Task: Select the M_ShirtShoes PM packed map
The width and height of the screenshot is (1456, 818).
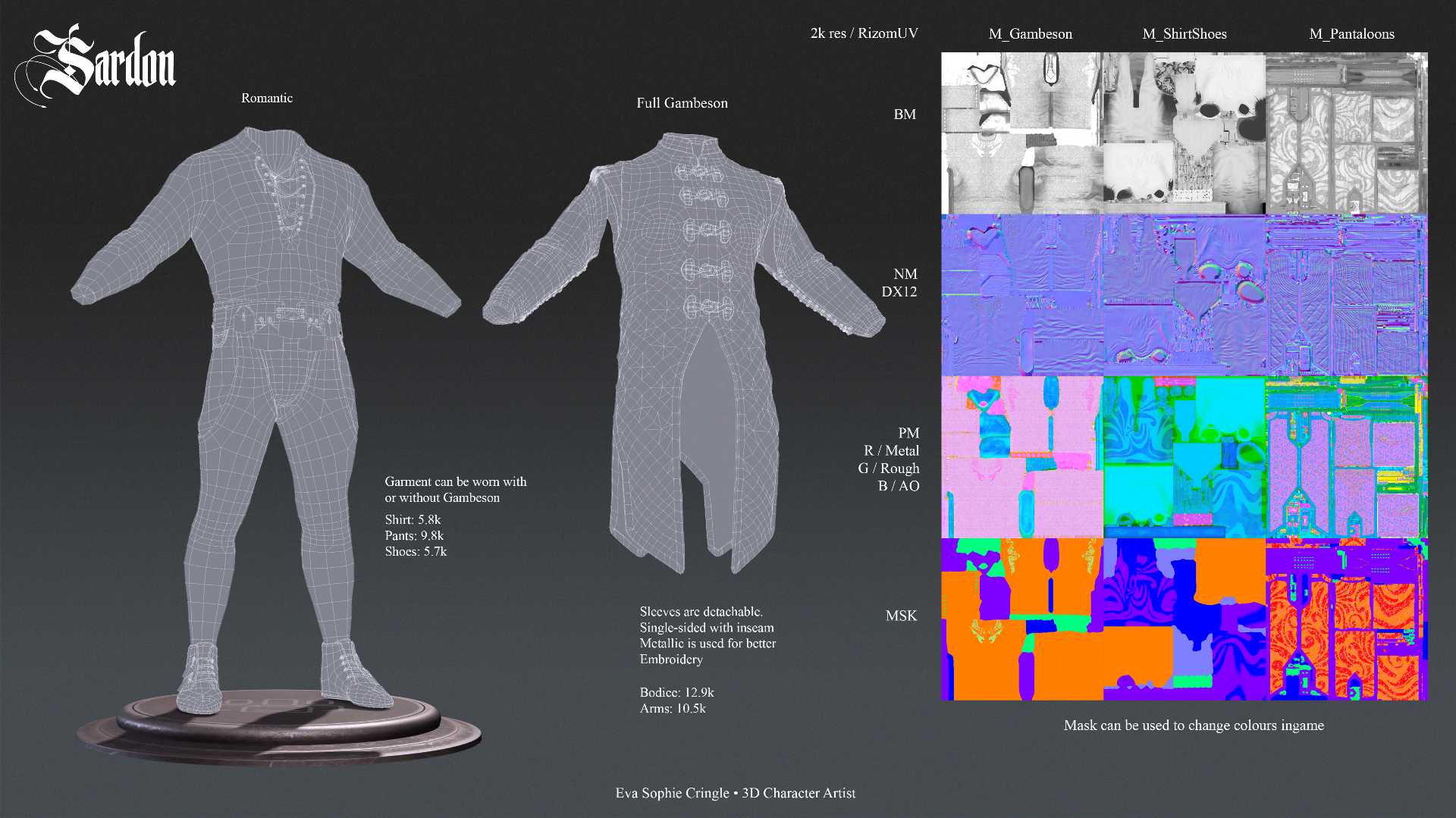Action: [1184, 457]
